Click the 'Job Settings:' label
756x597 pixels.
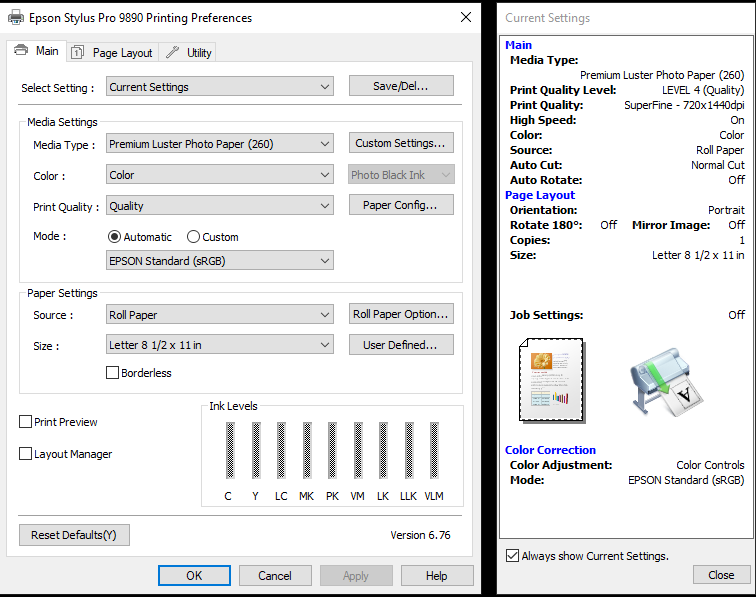[546, 315]
